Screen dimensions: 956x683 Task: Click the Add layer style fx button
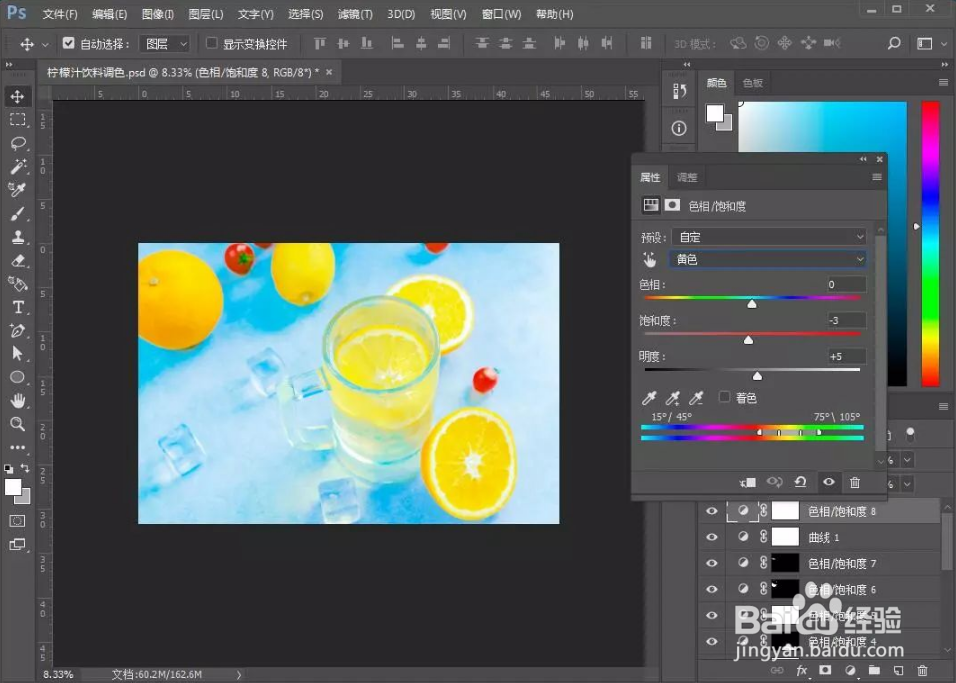(802, 670)
